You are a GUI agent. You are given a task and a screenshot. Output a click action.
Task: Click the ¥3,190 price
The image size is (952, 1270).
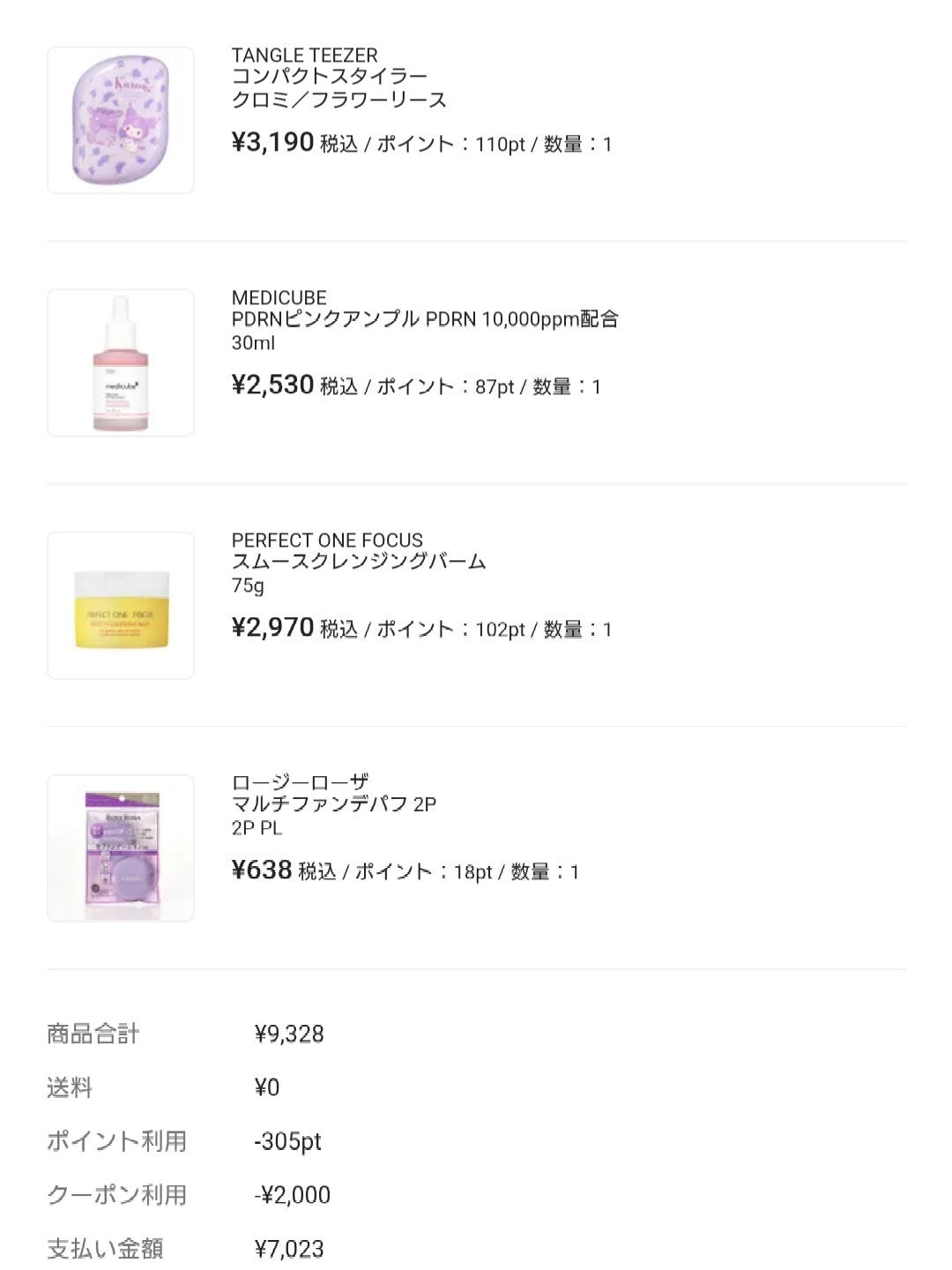coord(272,142)
